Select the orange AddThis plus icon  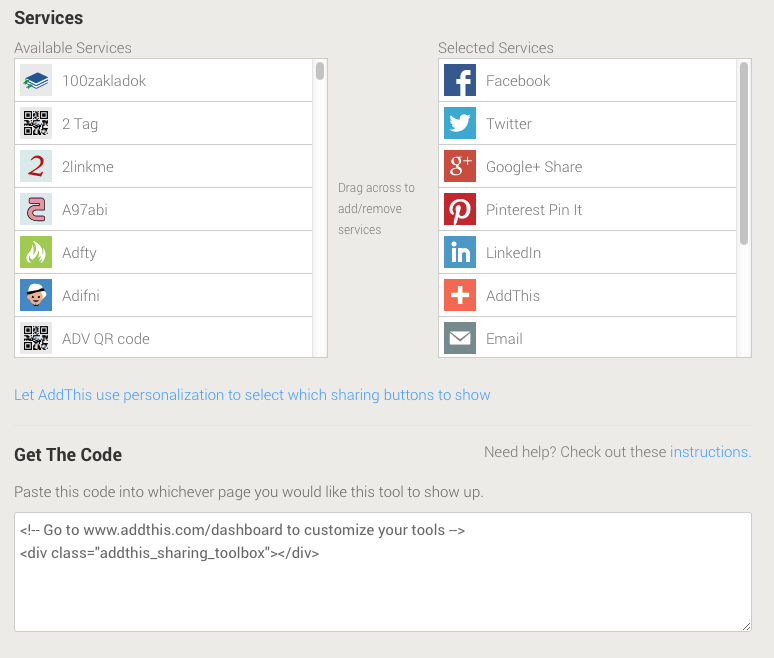(x=460, y=295)
